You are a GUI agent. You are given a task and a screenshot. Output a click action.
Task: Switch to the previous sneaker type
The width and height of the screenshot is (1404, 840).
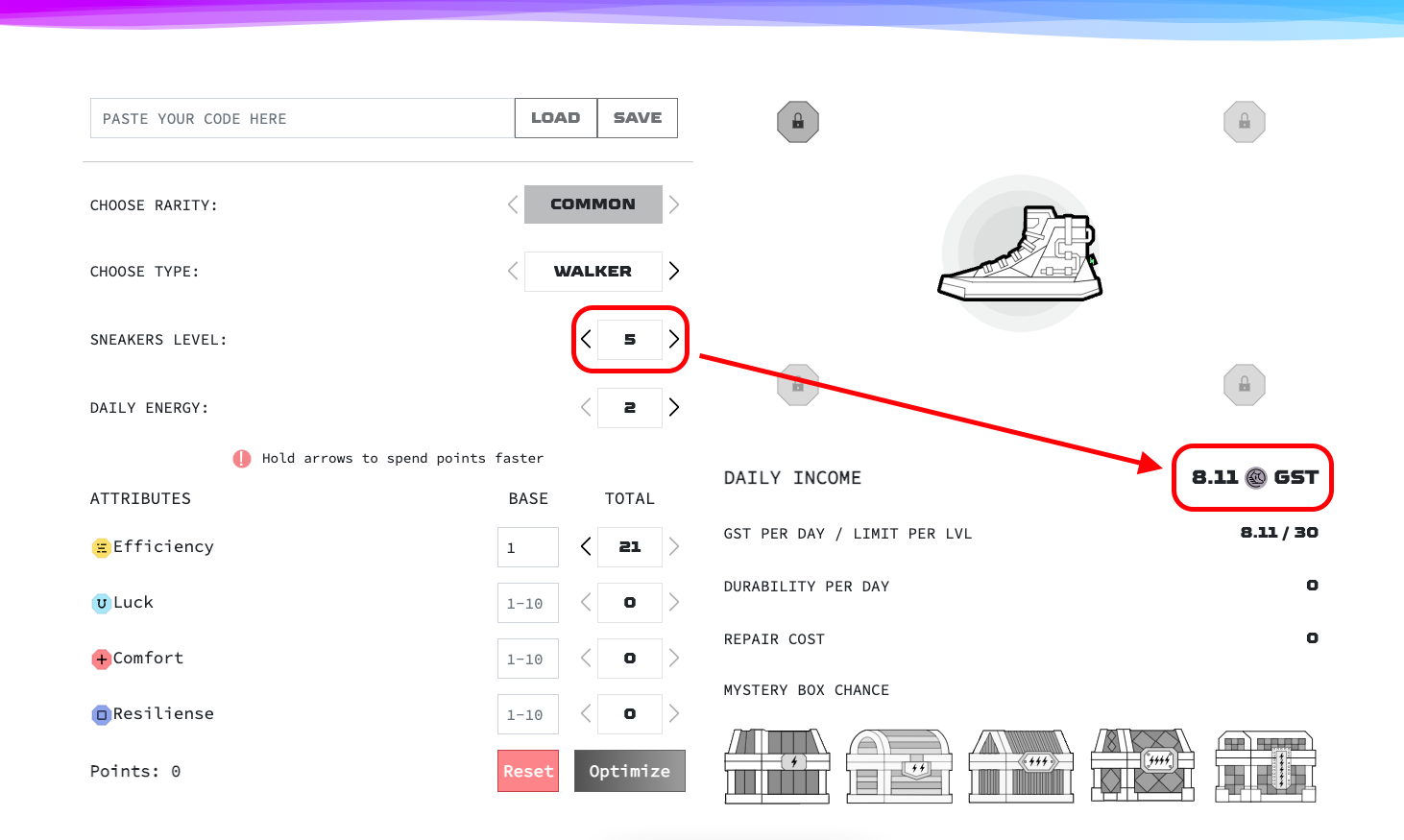pyautogui.click(x=513, y=271)
